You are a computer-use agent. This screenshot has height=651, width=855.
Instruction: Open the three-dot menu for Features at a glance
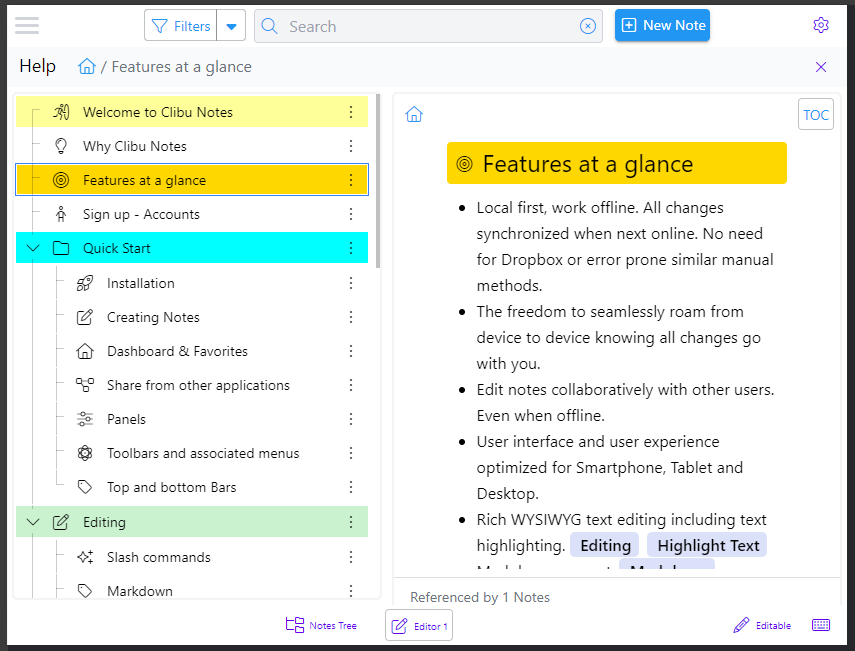pos(351,180)
